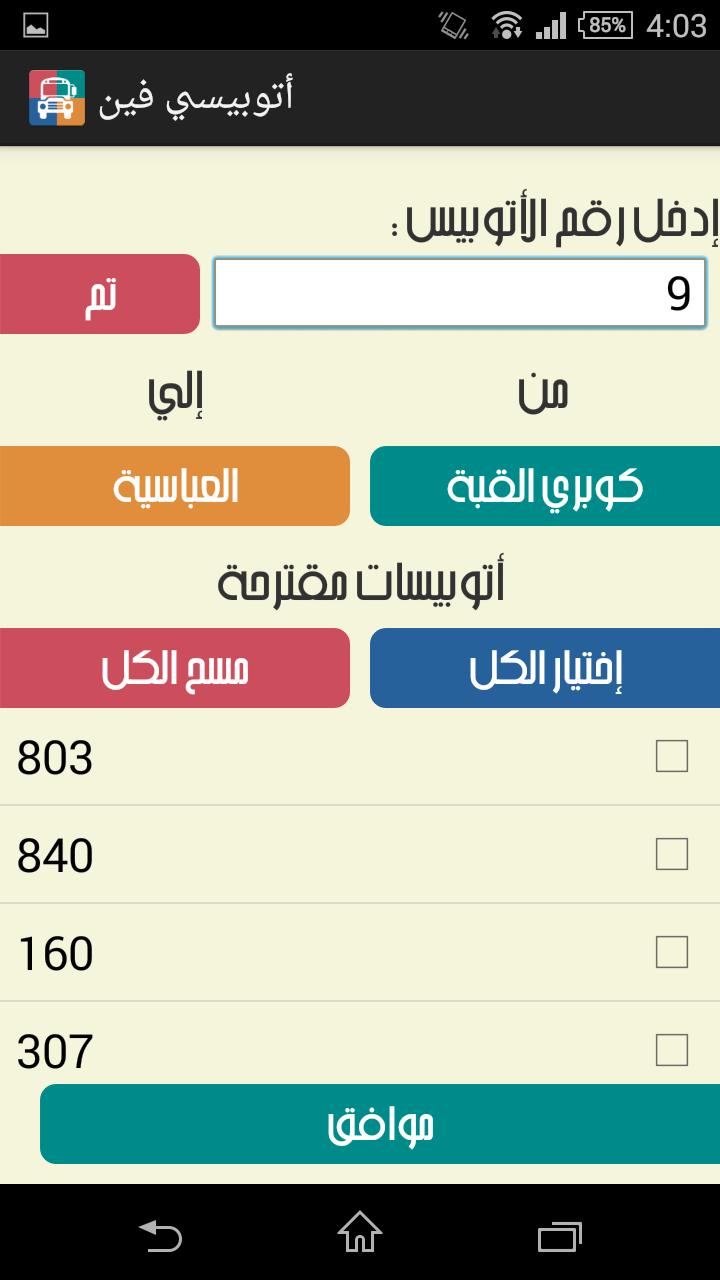Tap the bus app logo icon
The height and width of the screenshot is (1280, 720).
pyautogui.click(x=57, y=98)
